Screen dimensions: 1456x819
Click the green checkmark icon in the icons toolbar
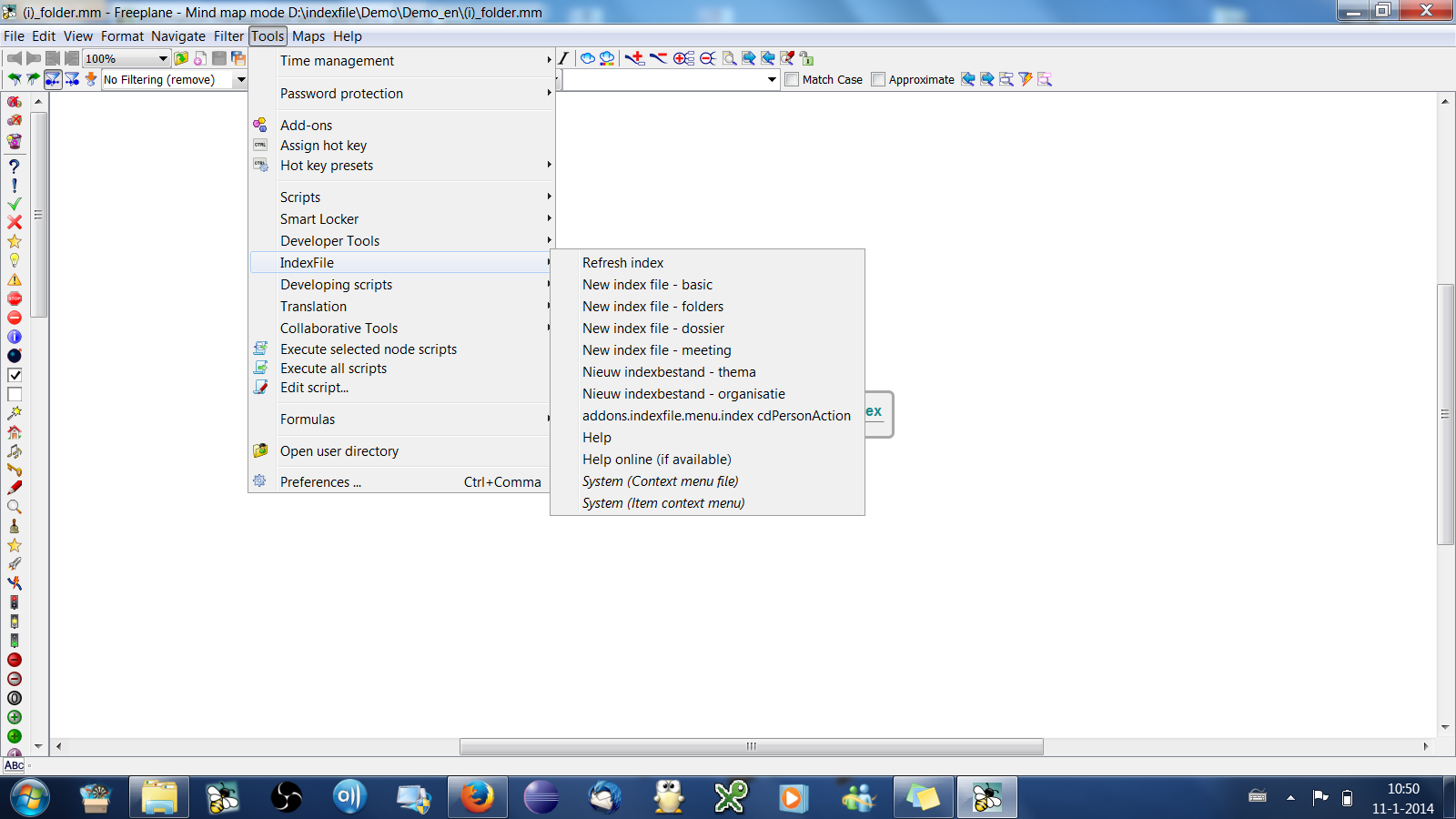[x=14, y=204]
